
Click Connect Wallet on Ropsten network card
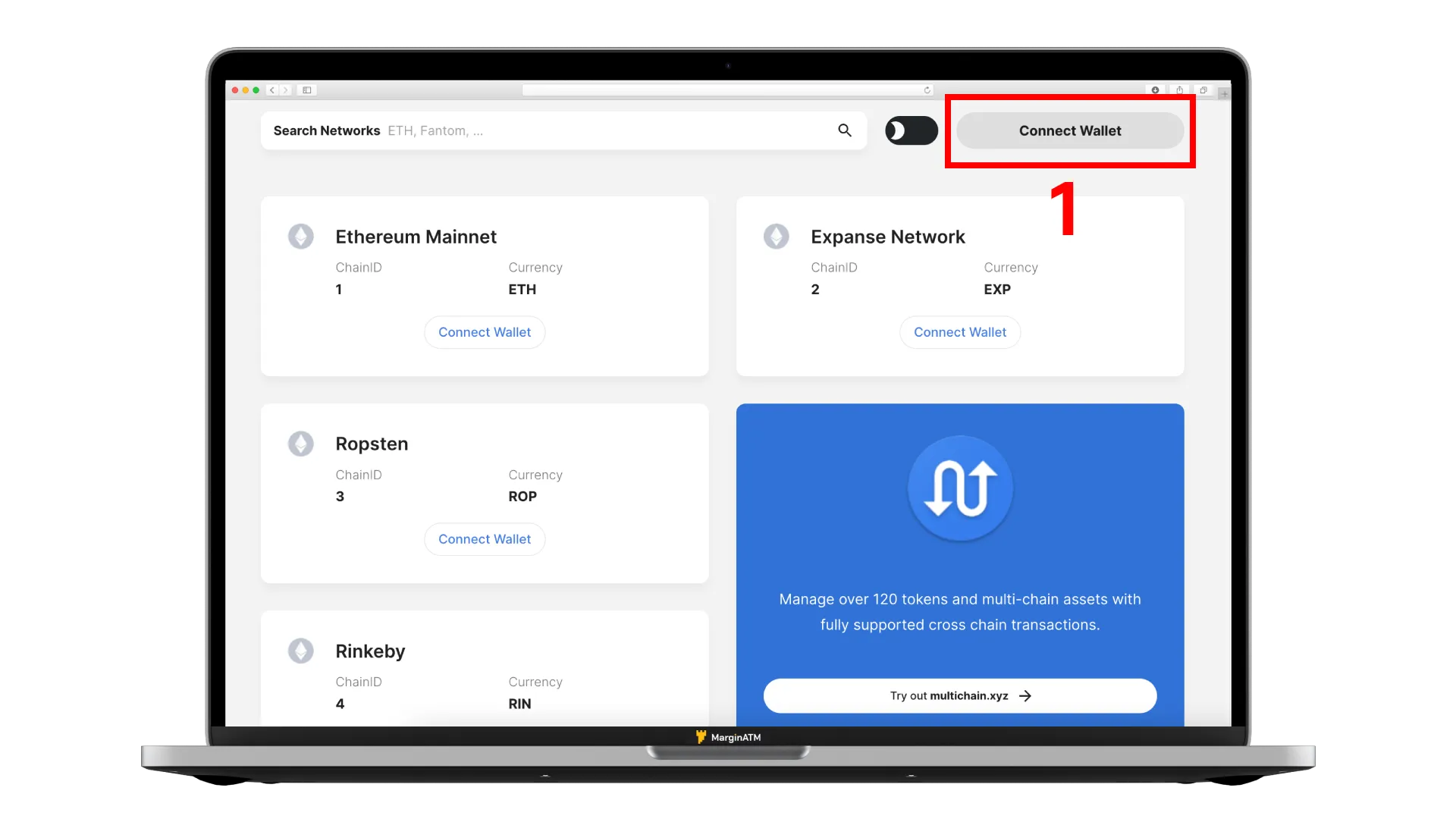[x=485, y=539]
